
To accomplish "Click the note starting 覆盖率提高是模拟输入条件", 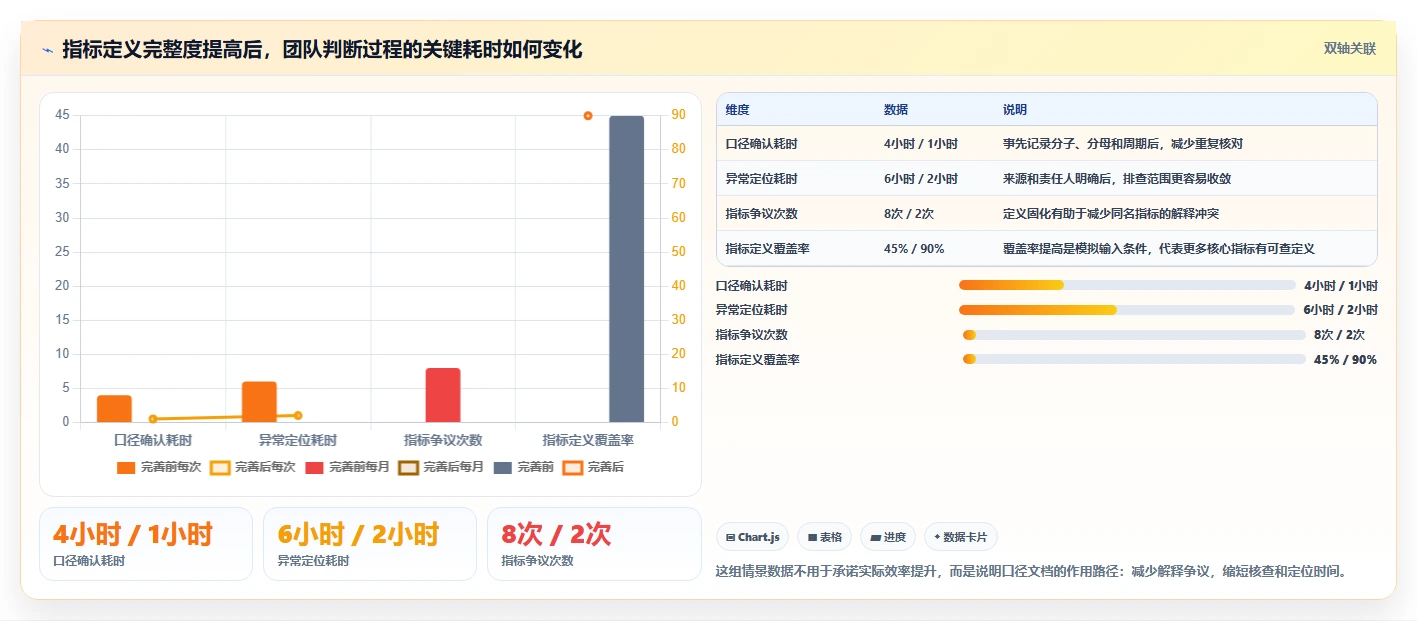I will (x=1159, y=249).
